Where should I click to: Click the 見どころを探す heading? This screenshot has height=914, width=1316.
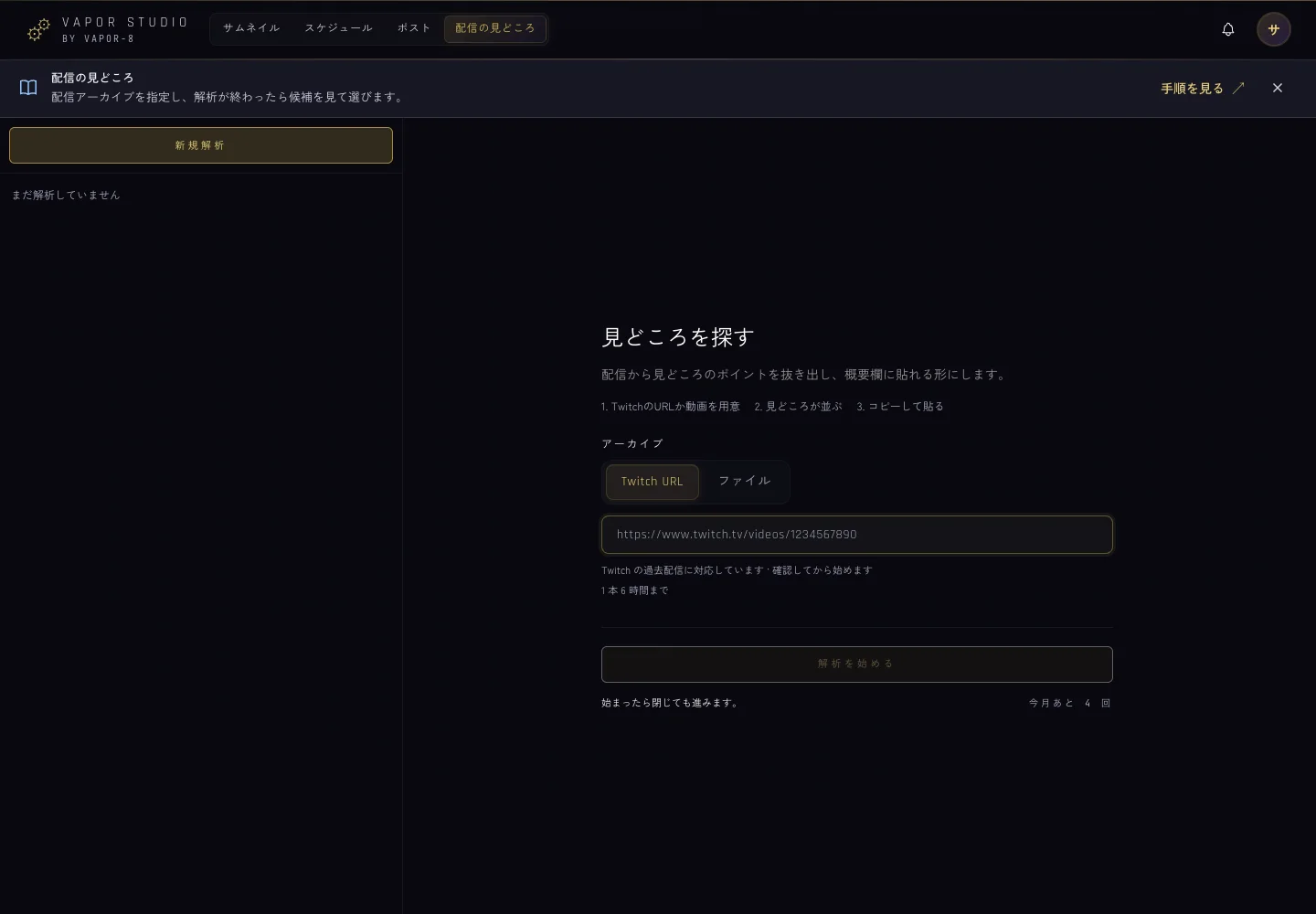[677, 337]
